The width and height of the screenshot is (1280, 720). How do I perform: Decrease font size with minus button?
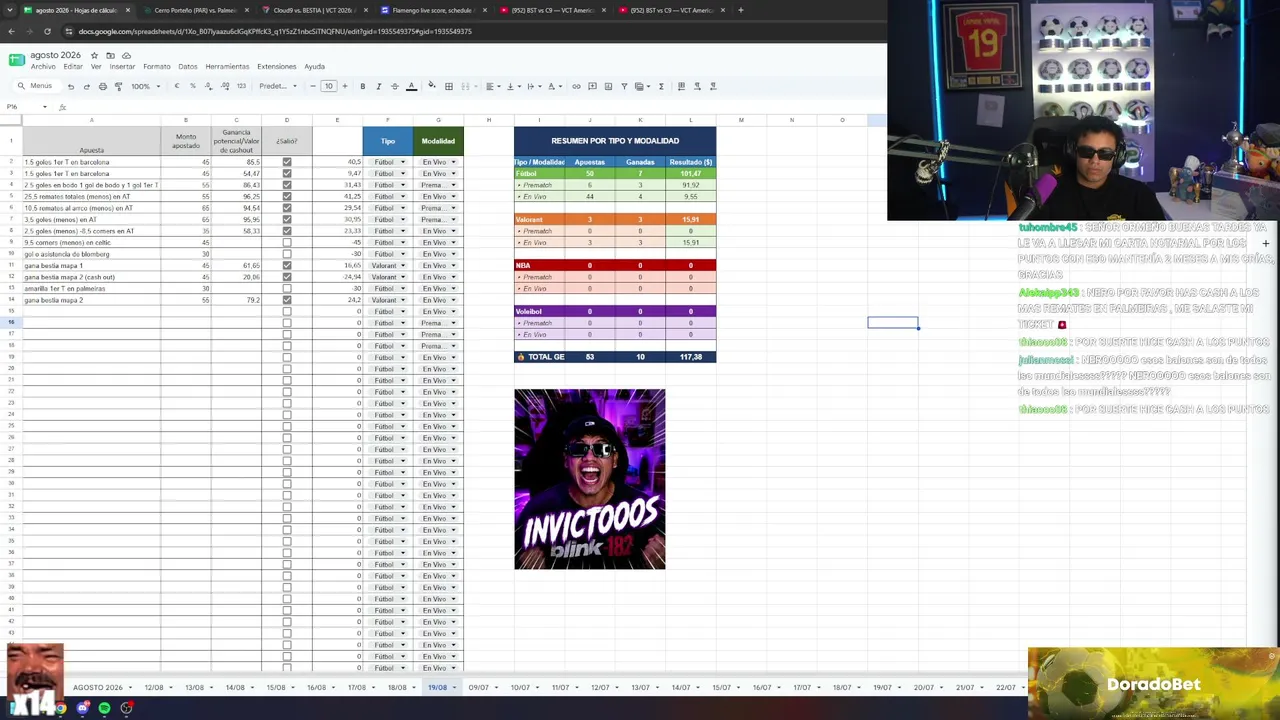[x=314, y=86]
